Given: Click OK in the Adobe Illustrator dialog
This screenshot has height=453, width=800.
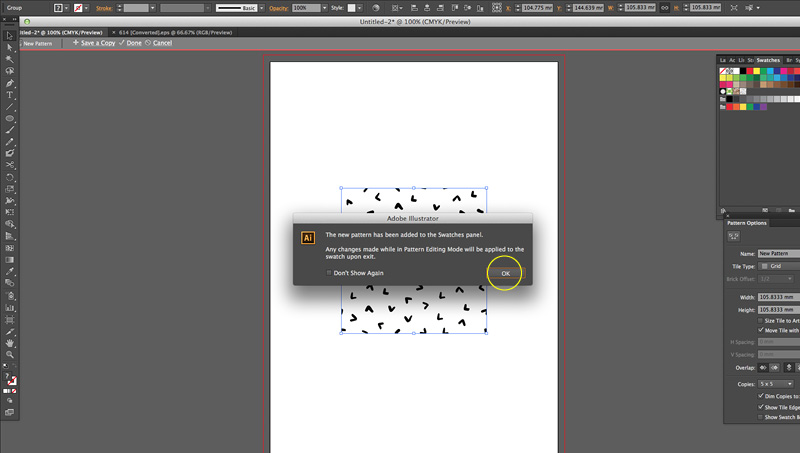Looking at the screenshot, I should click(x=506, y=273).
